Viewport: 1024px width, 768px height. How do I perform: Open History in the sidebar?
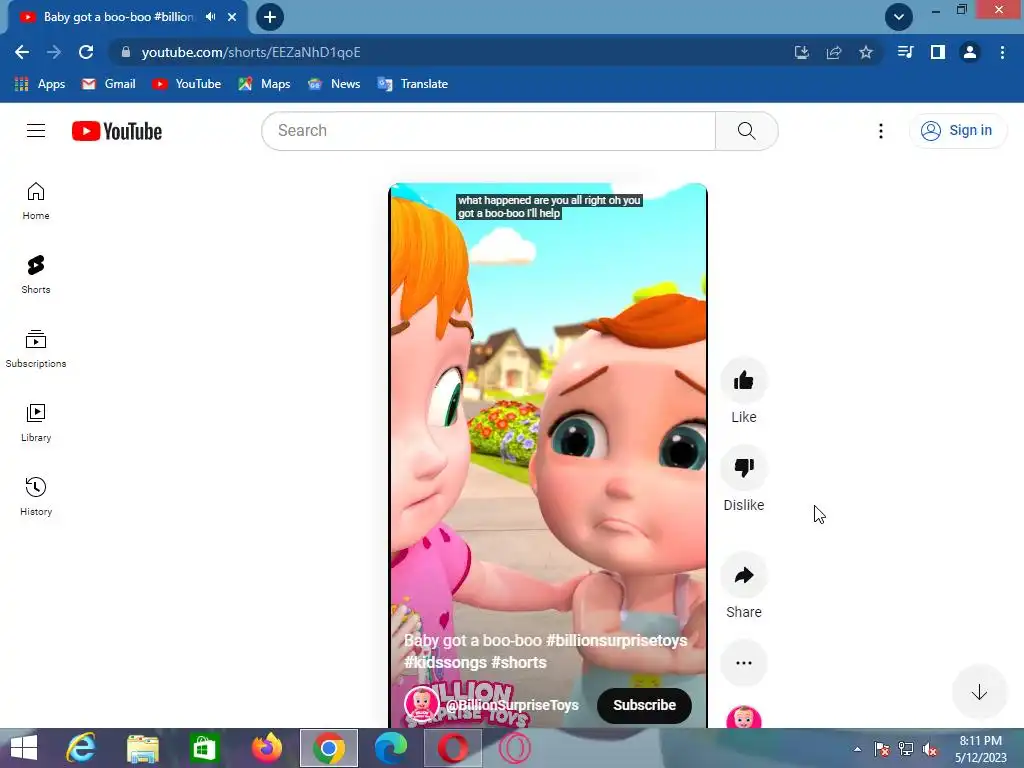[x=36, y=497]
